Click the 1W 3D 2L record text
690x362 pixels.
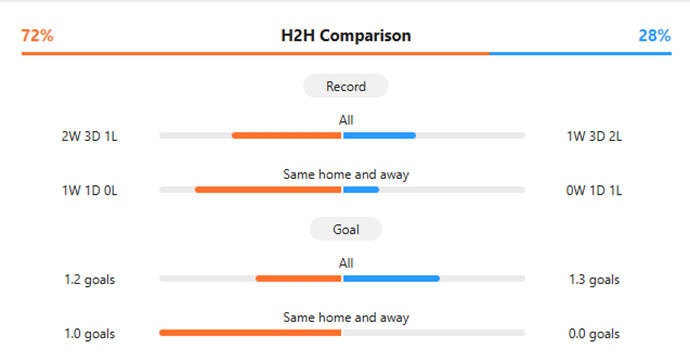pyautogui.click(x=594, y=136)
